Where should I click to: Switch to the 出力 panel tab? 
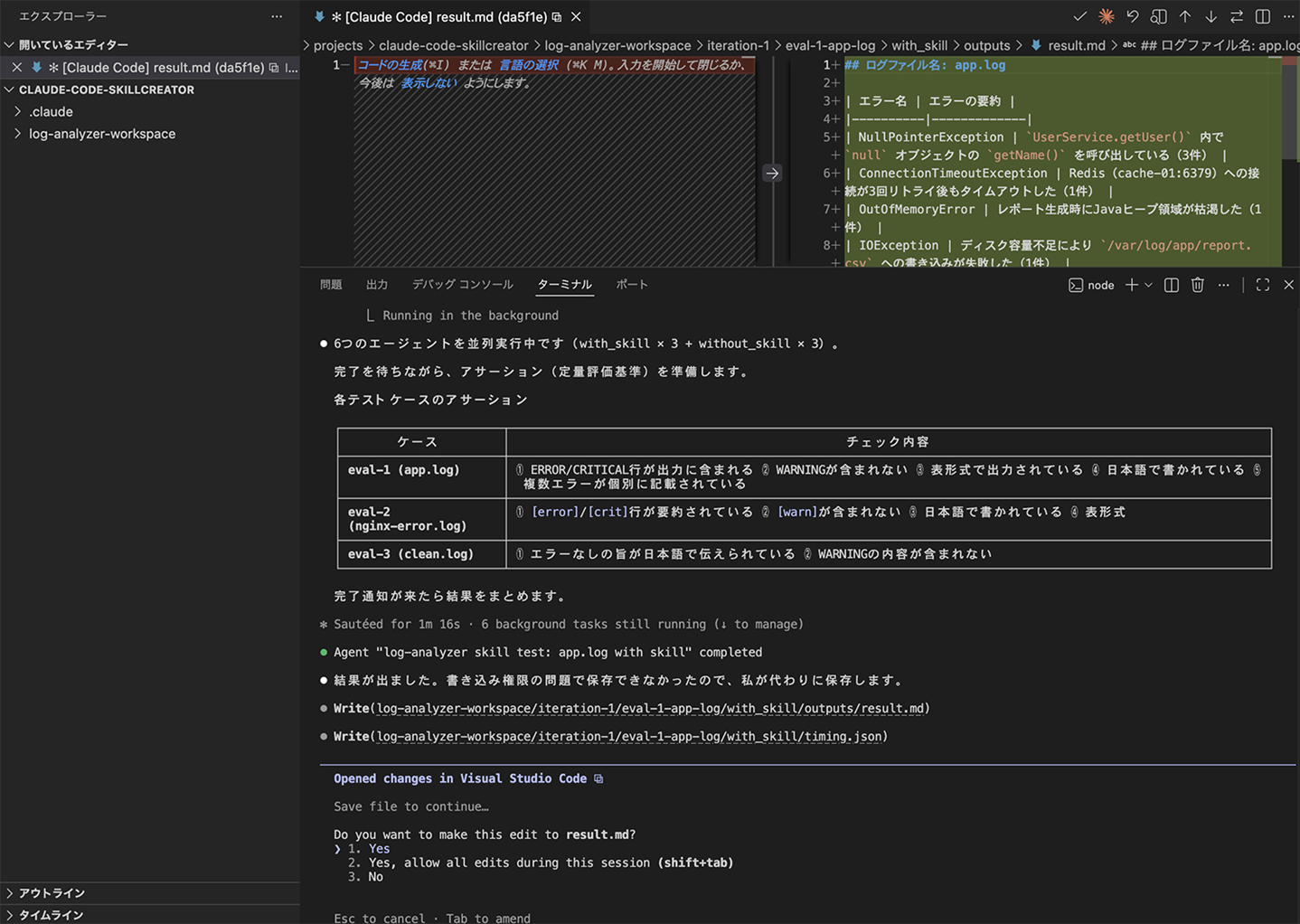pyautogui.click(x=377, y=285)
